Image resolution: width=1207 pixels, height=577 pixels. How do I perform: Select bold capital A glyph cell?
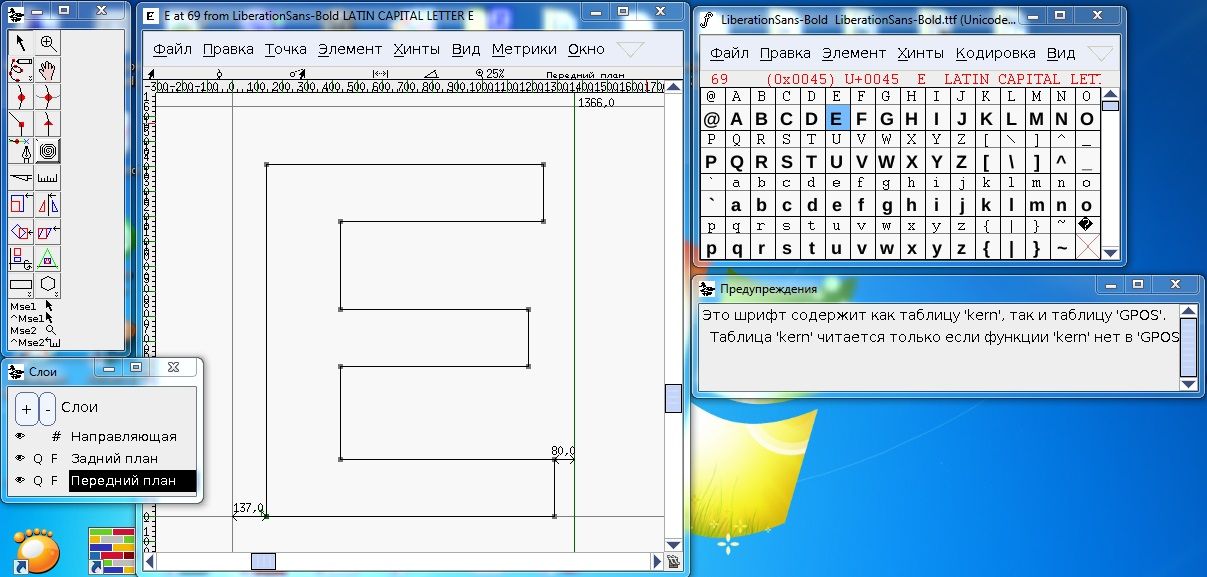pos(737,119)
